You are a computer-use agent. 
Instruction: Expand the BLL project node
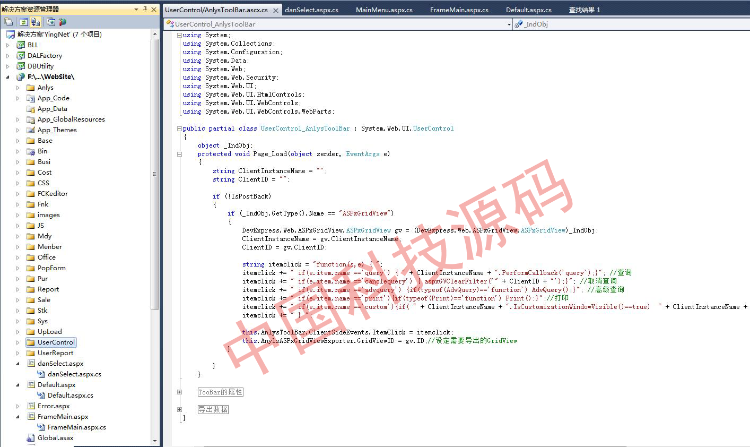[8, 45]
